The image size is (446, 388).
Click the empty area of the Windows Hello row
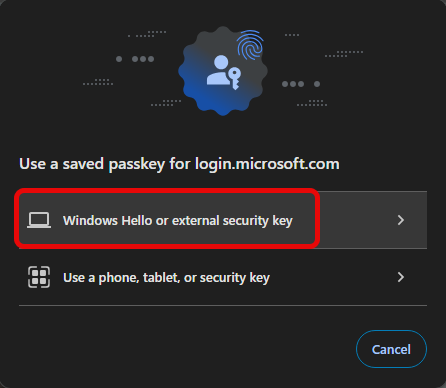click(x=355, y=220)
